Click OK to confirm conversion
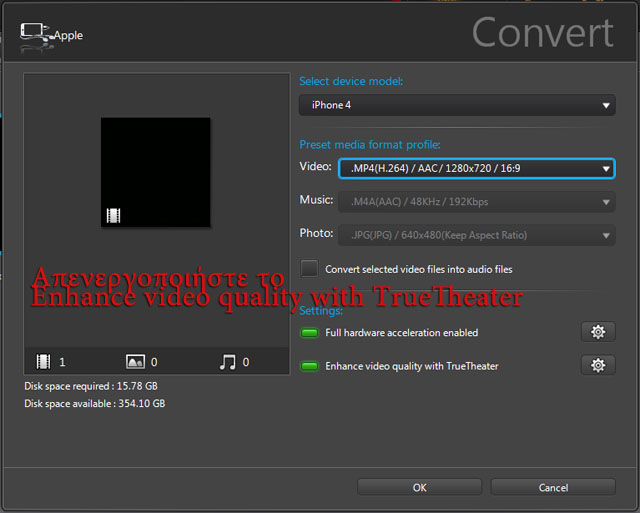This screenshot has width=640, height=513. pos(420,487)
